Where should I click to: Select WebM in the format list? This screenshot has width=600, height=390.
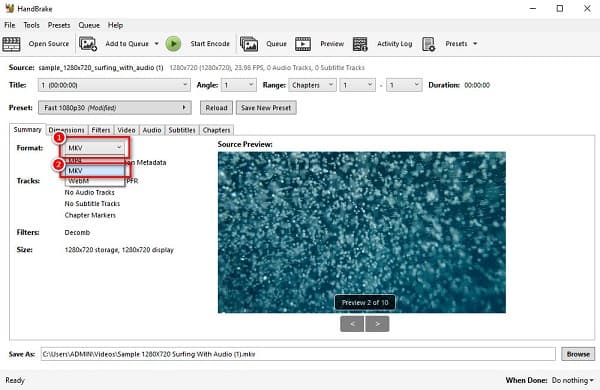[95, 181]
